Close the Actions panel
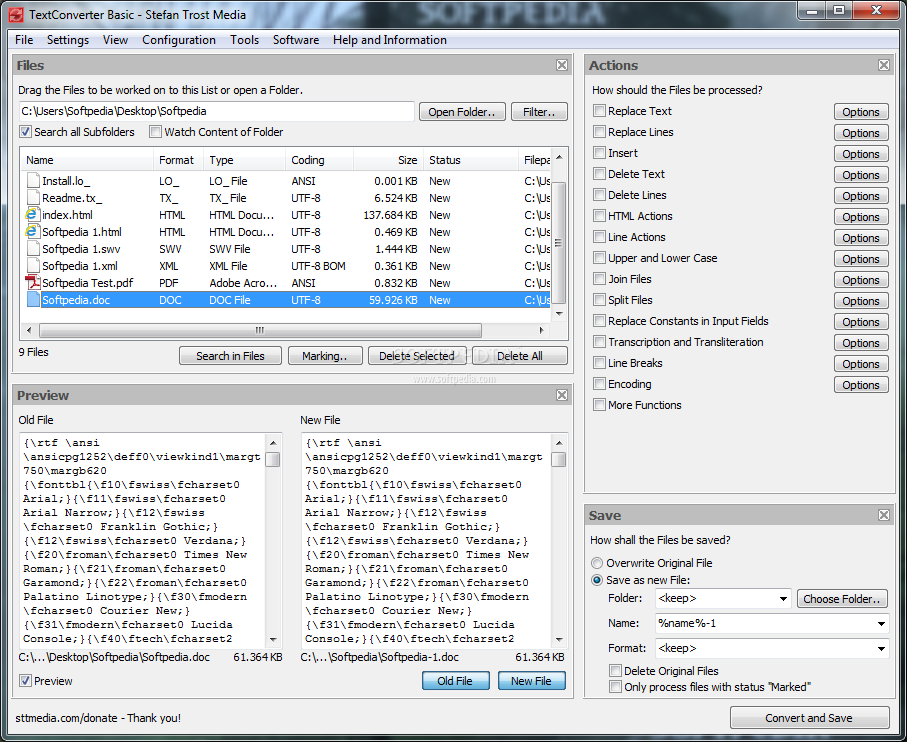Screen dimensions: 907x742 (x=884, y=65)
